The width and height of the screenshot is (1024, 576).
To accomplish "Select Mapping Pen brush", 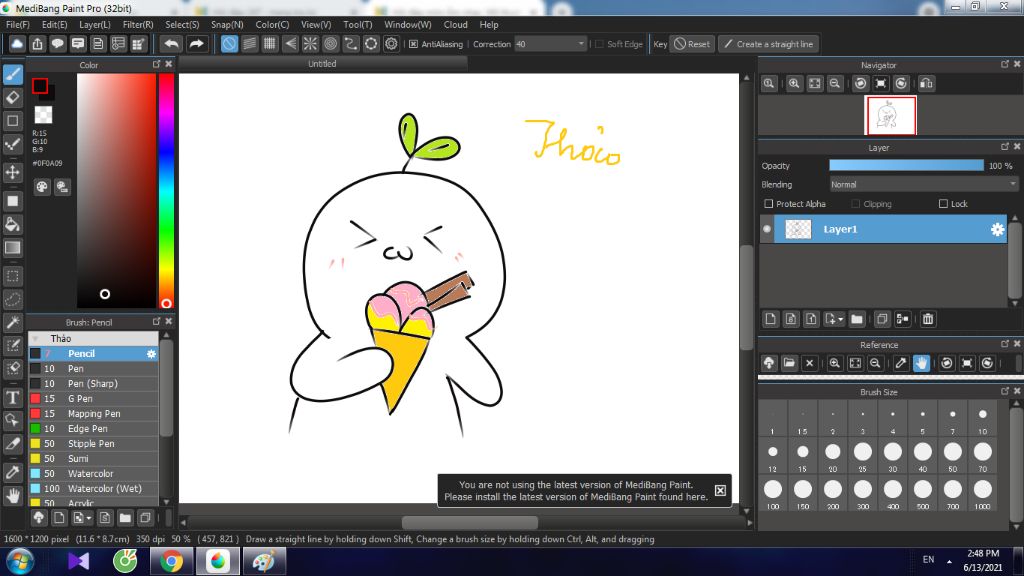I will [93, 413].
